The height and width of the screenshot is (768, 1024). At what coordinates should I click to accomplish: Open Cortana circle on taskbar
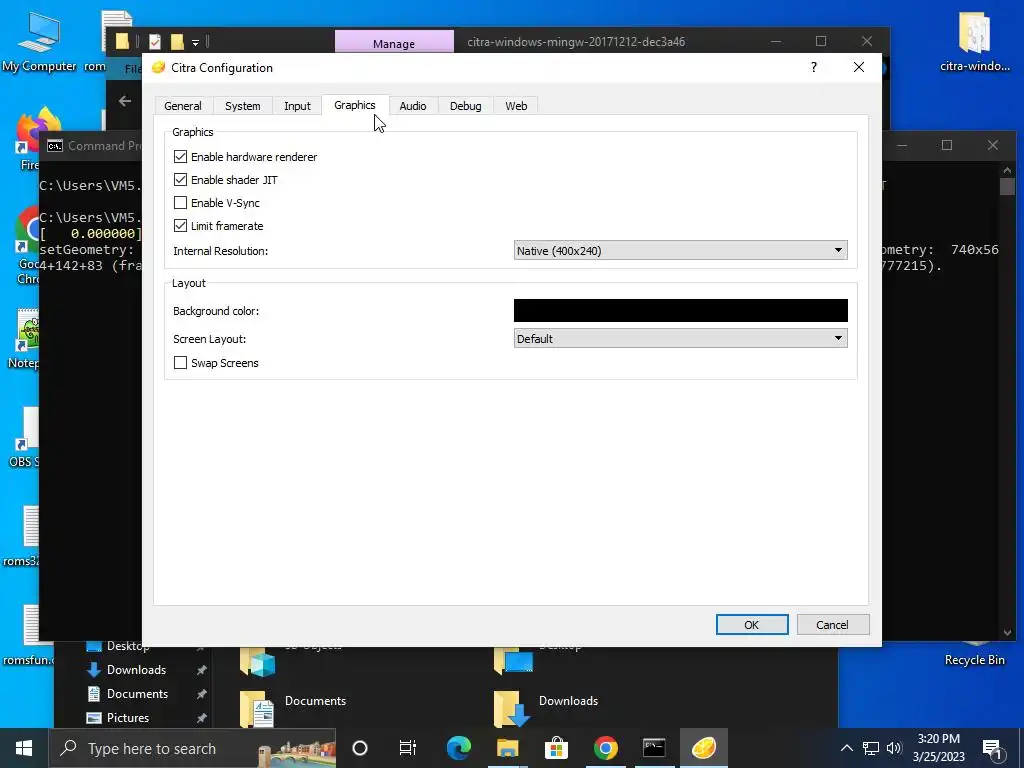coord(360,748)
